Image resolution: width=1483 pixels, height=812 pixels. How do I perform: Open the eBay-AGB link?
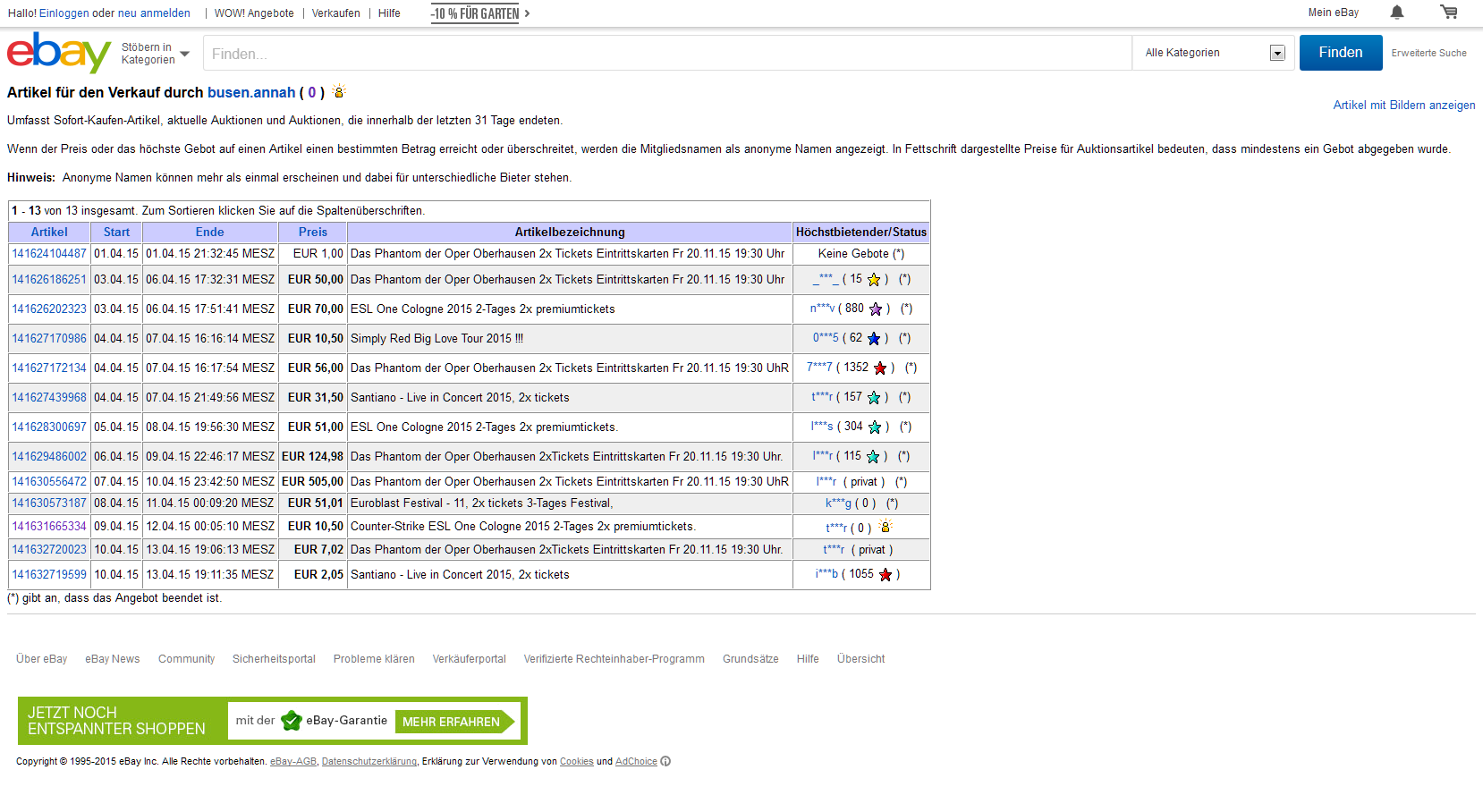[293, 762]
